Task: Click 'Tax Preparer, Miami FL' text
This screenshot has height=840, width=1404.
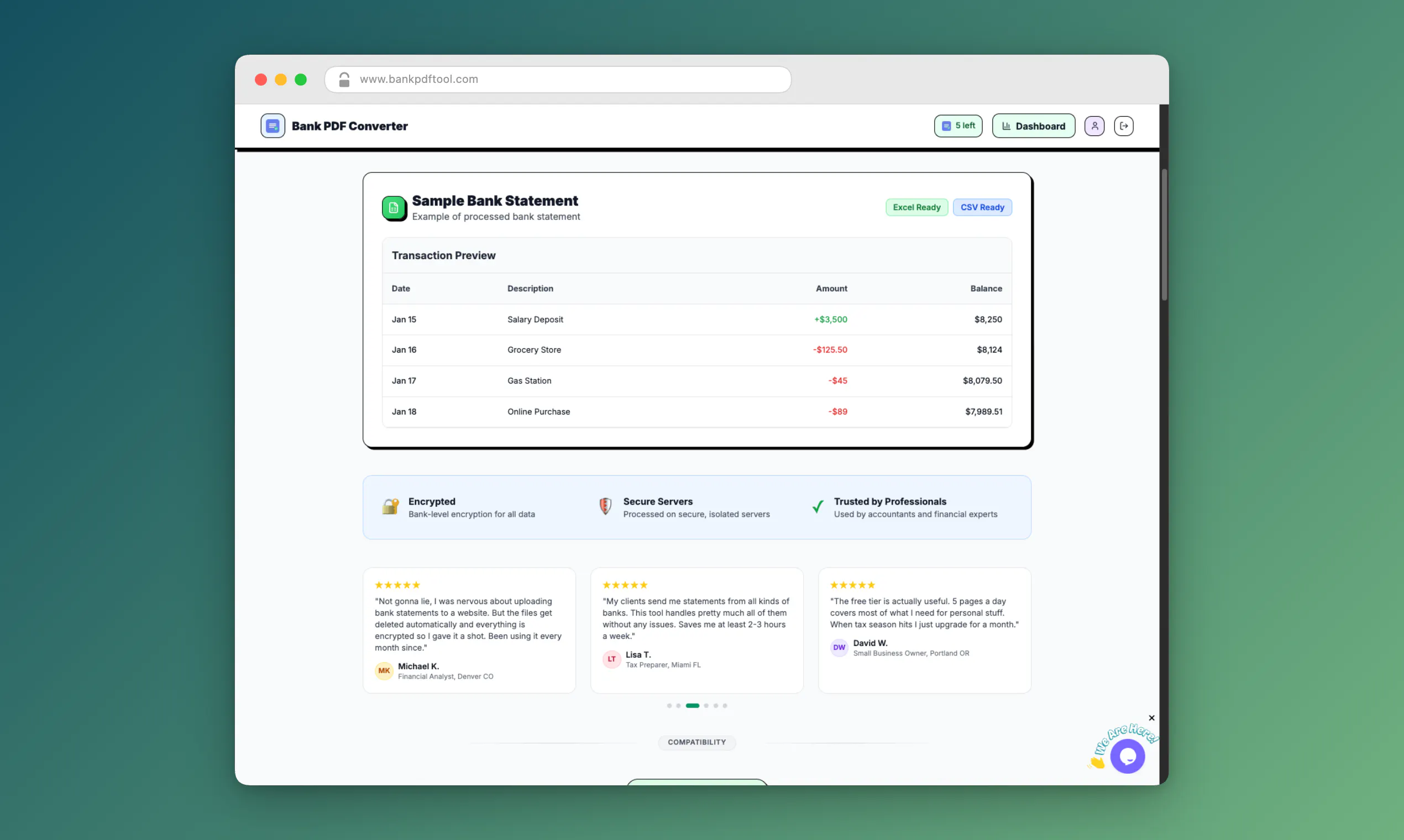Action: pyautogui.click(x=663, y=664)
